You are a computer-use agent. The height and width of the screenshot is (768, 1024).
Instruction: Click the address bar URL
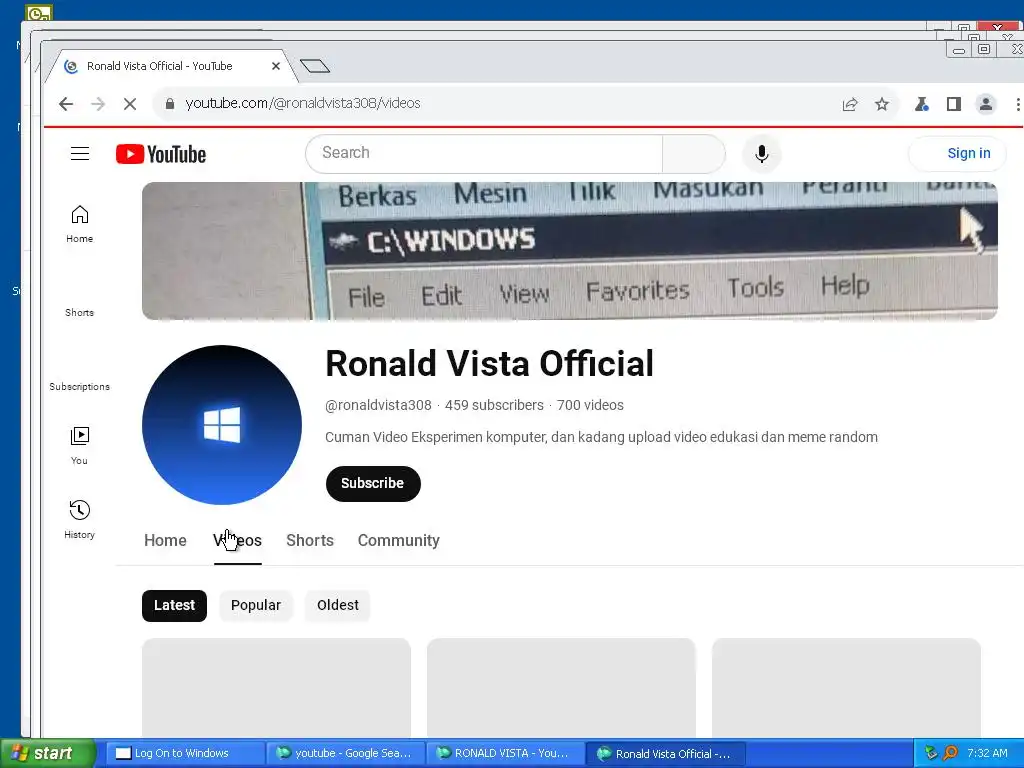(x=302, y=103)
